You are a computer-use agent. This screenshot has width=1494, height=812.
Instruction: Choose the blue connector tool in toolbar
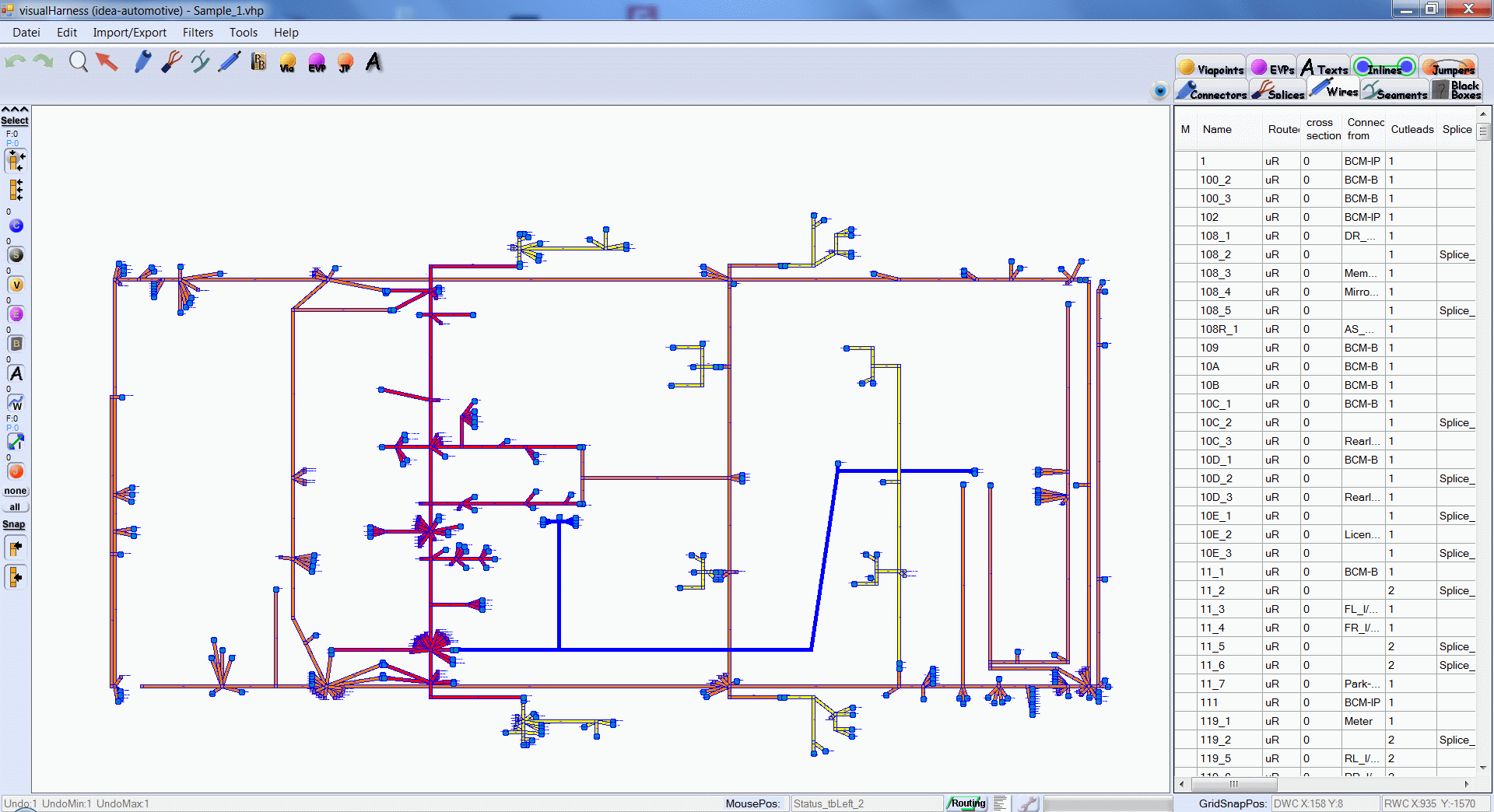142,61
